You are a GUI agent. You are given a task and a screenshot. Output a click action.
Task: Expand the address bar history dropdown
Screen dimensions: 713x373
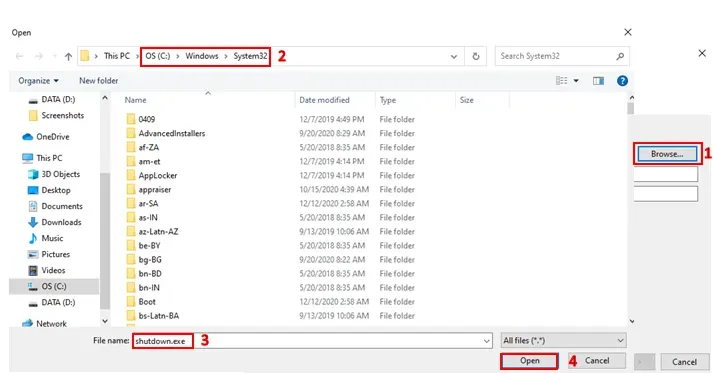click(453, 57)
